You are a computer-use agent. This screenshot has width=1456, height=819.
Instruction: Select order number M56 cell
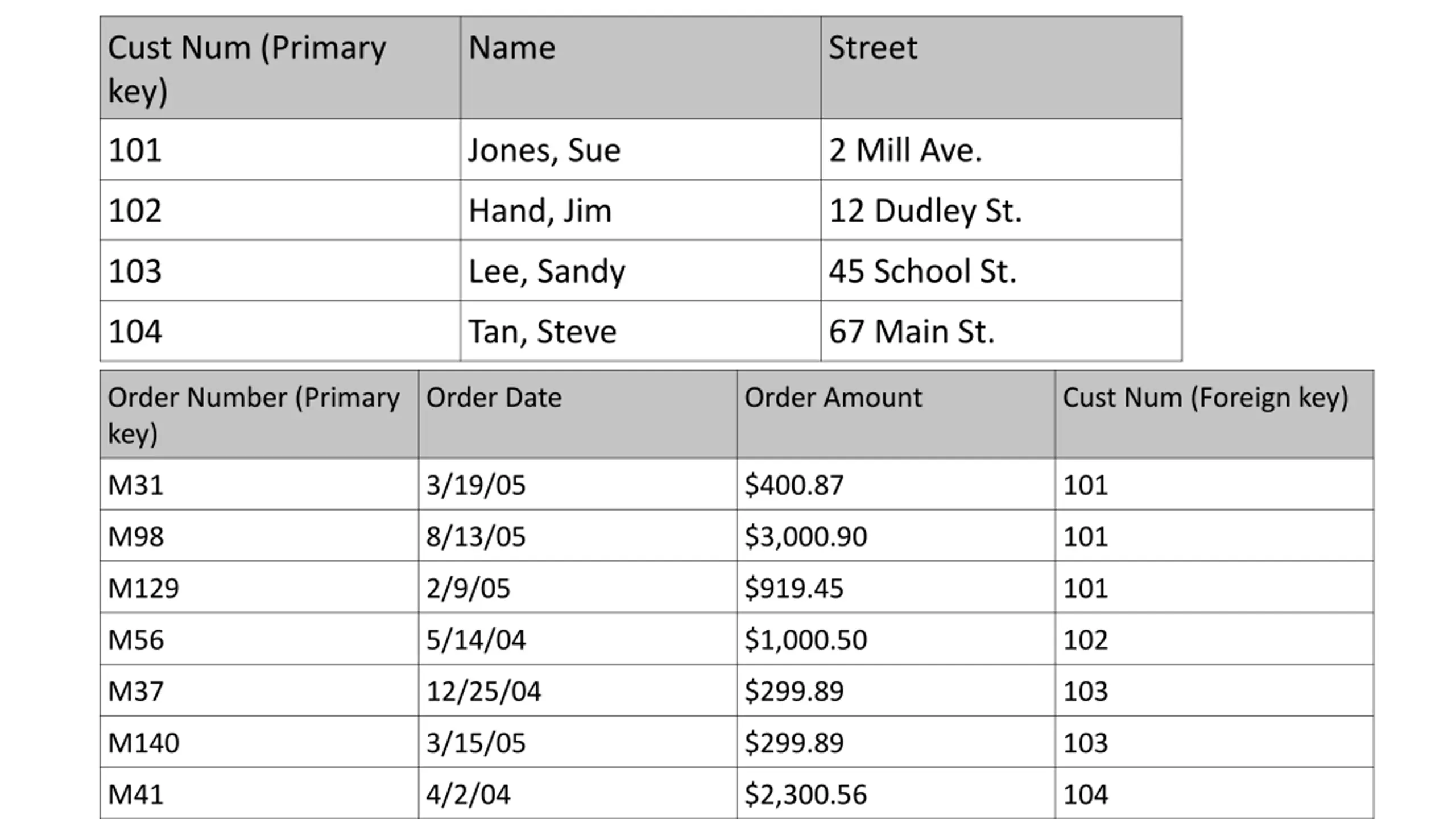click(259, 639)
